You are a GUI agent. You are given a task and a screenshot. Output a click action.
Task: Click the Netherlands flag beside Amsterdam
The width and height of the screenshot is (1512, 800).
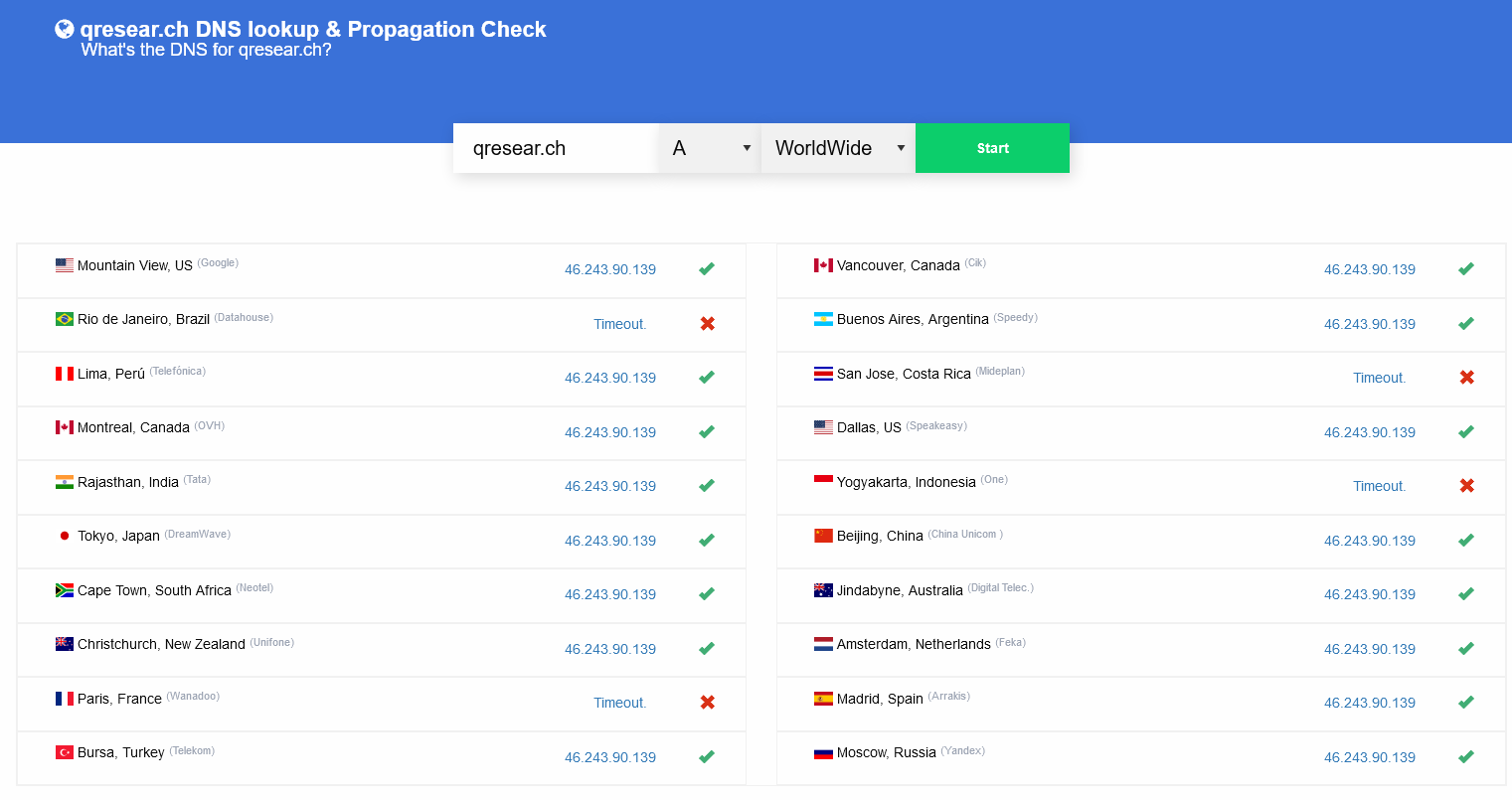[x=823, y=644]
